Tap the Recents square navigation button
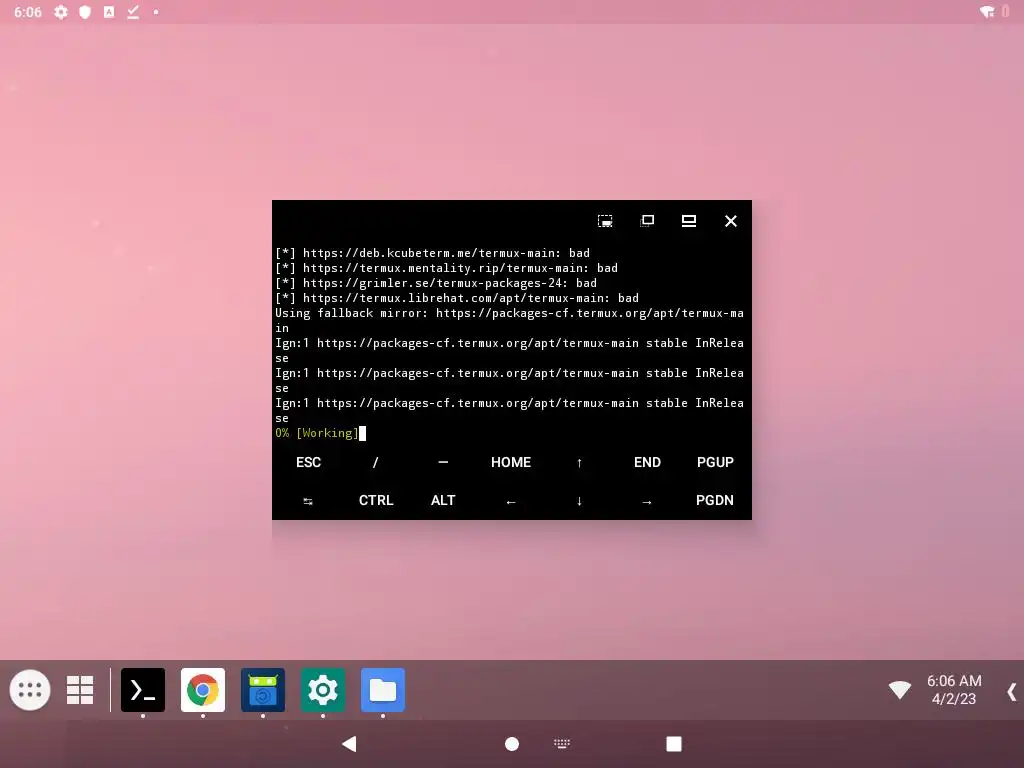 (674, 744)
